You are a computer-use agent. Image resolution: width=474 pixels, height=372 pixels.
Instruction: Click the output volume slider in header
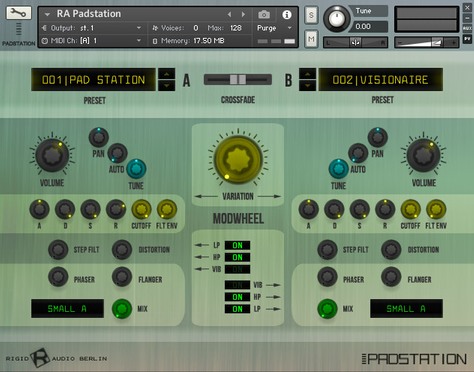pyautogui.click(x=427, y=42)
